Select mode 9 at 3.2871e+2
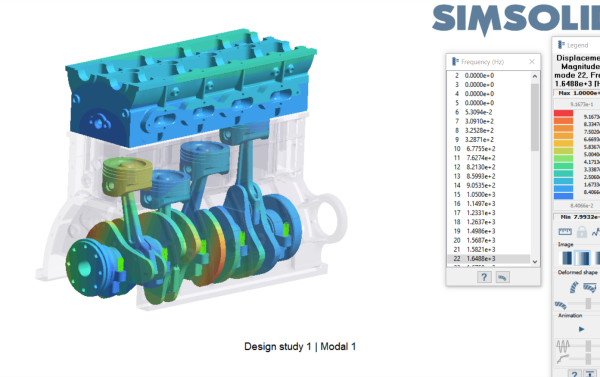This screenshot has width=600, height=377. pos(489,140)
